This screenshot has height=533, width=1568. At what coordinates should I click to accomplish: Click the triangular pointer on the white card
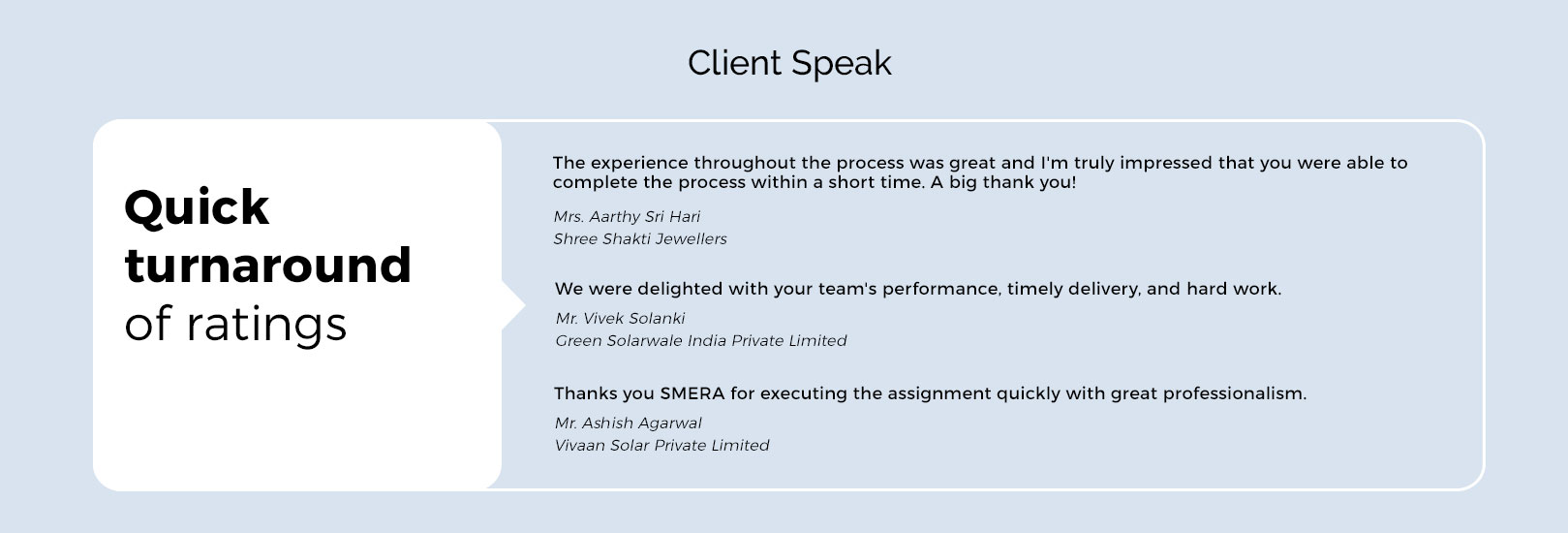[x=513, y=306]
